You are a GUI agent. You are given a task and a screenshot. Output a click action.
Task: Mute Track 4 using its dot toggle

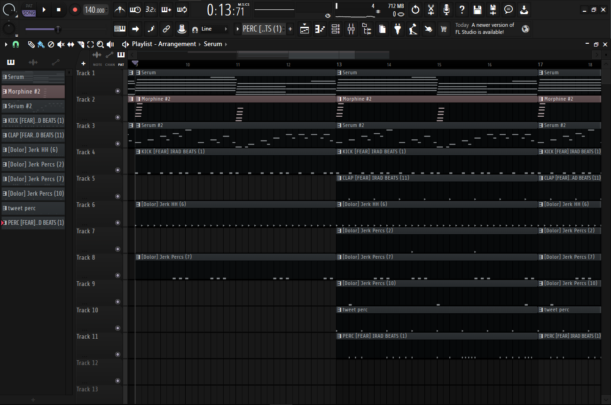click(x=118, y=170)
